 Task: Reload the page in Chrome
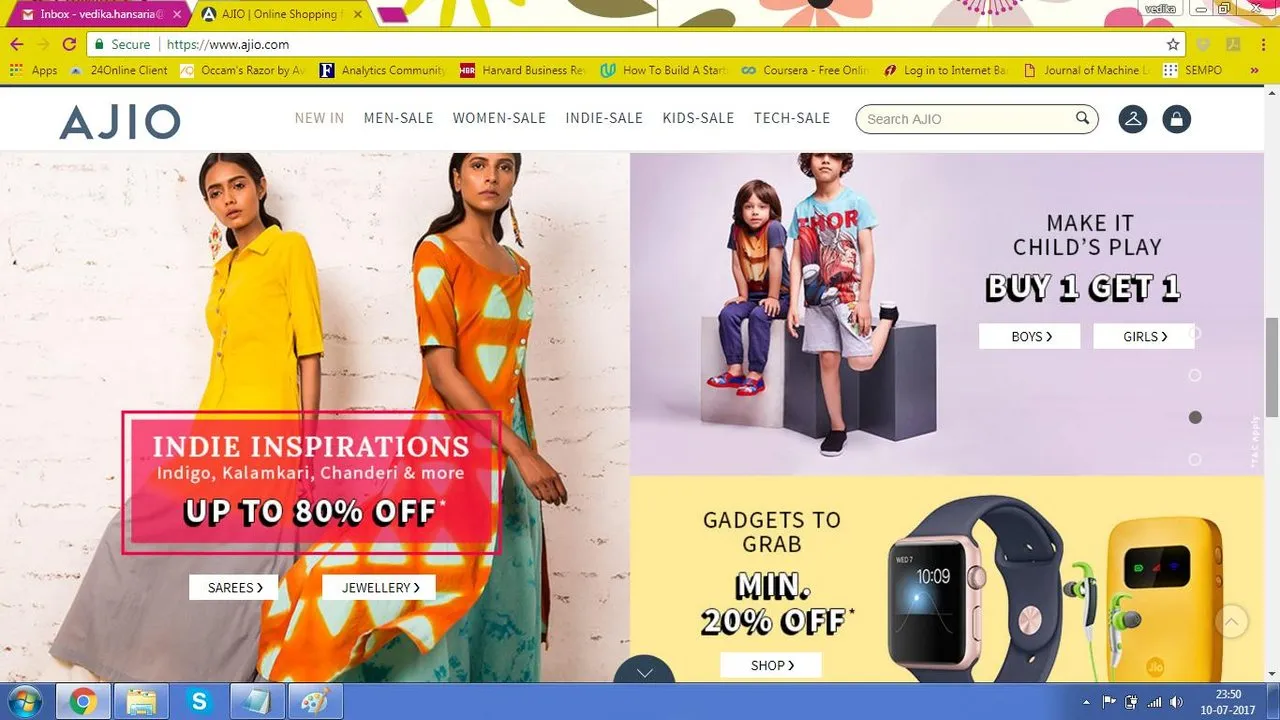(69, 44)
